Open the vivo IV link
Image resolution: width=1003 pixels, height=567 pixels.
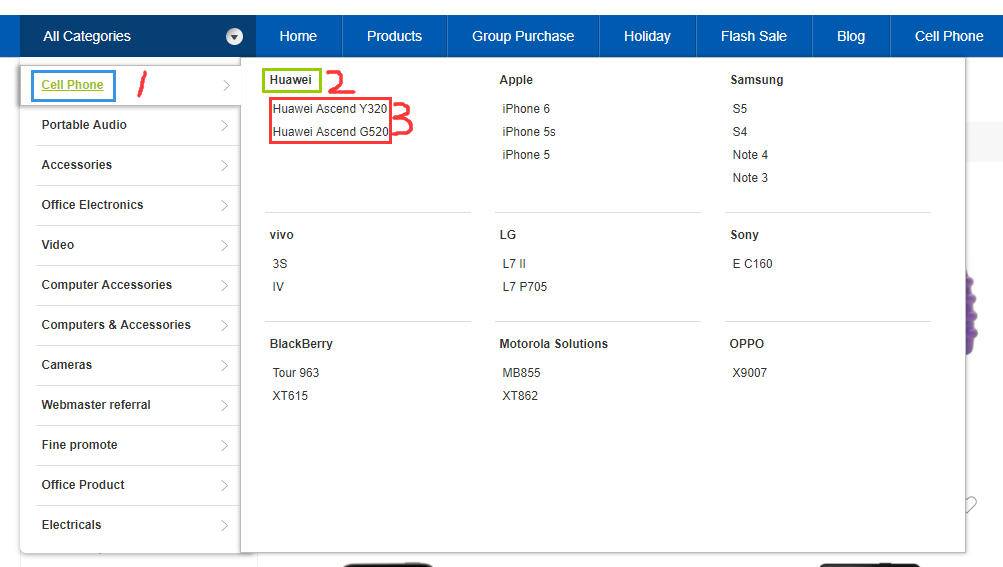pos(278,287)
